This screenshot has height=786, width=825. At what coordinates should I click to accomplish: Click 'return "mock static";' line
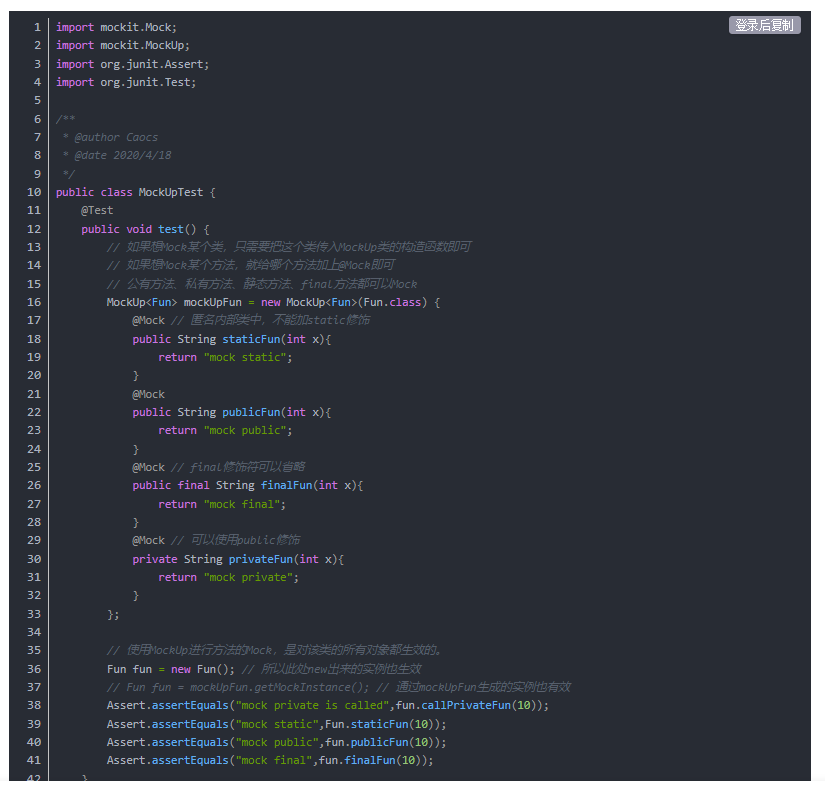point(225,358)
